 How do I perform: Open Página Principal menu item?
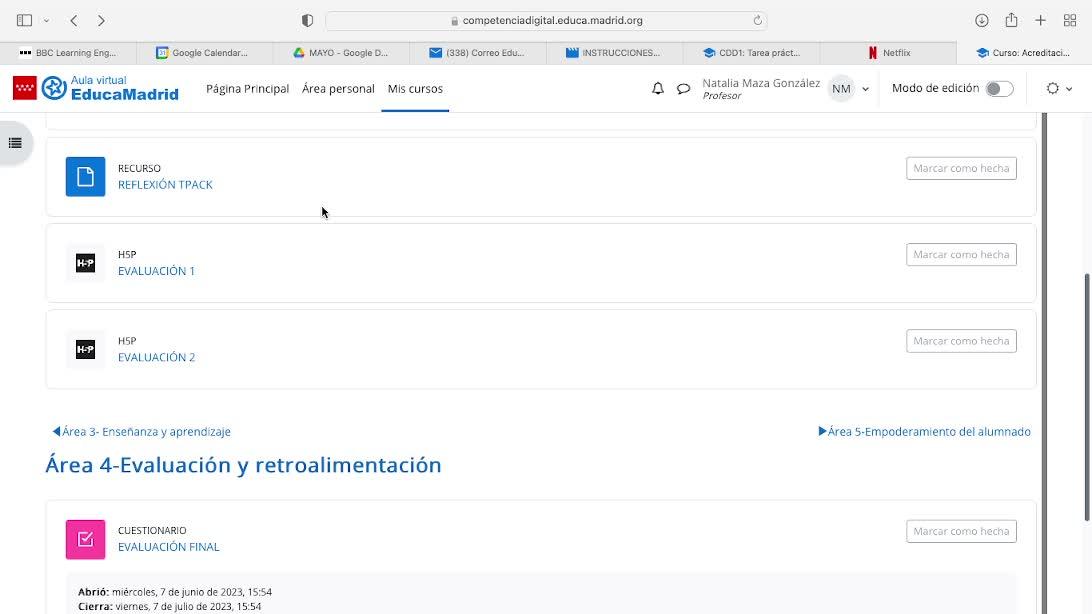point(247,88)
